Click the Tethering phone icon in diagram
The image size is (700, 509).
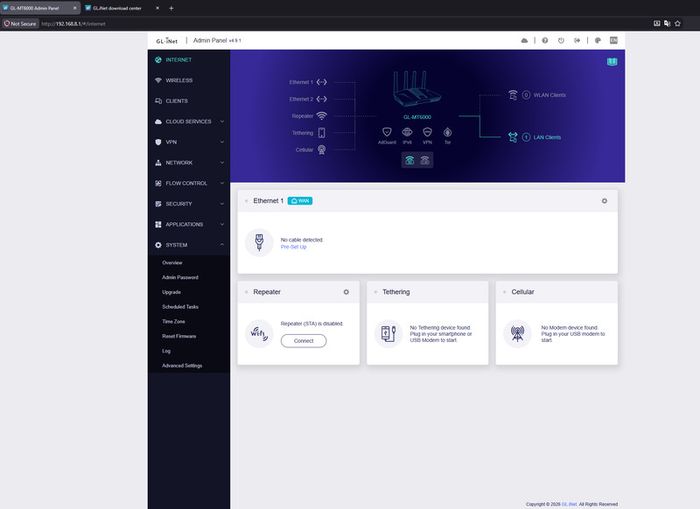[x=321, y=133]
